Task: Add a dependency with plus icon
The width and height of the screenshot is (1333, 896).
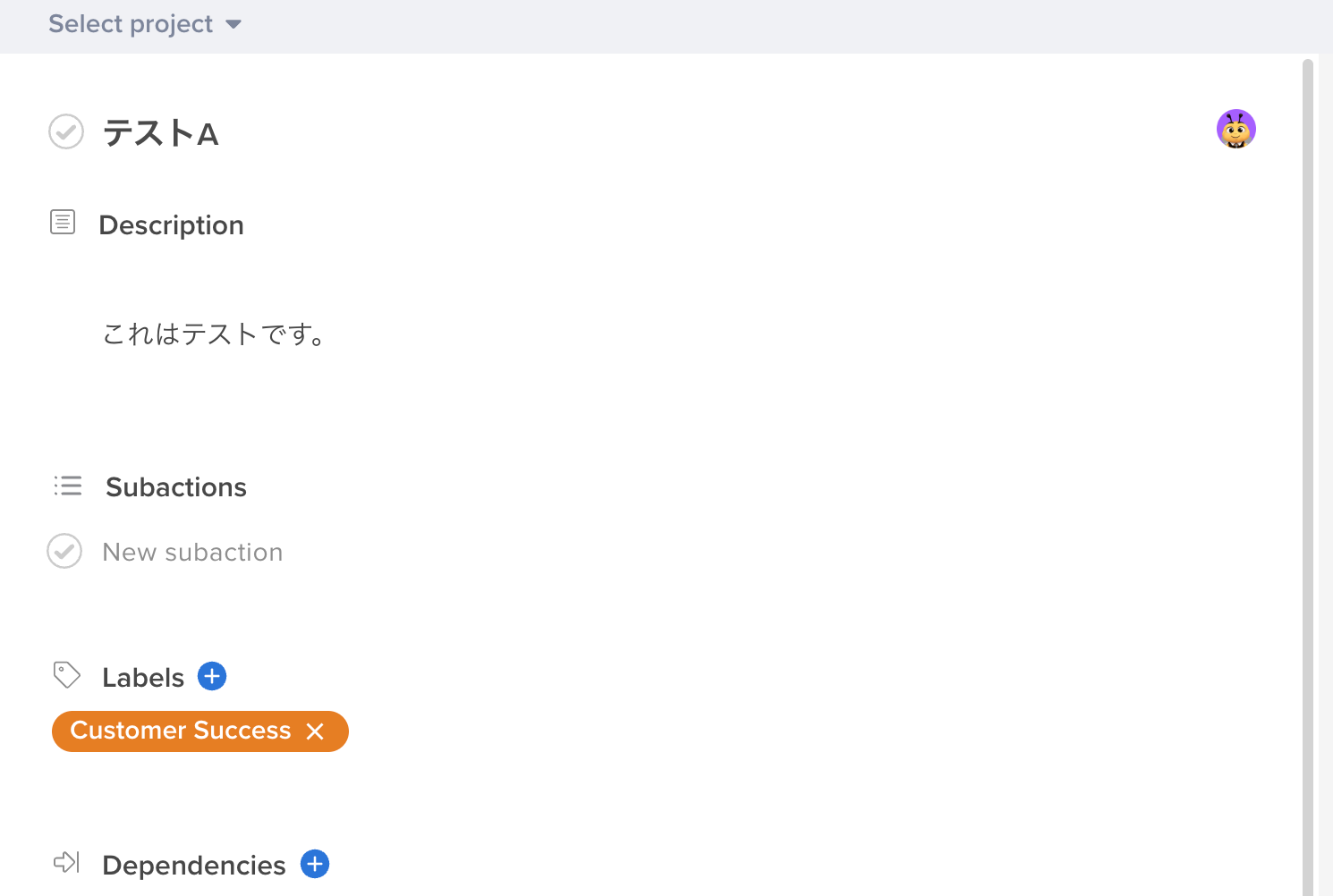Action: point(315,864)
